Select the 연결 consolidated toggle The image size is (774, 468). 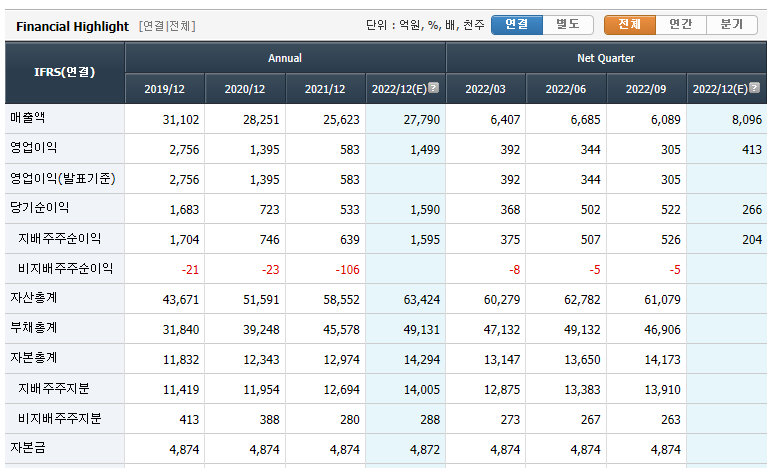pos(517,24)
